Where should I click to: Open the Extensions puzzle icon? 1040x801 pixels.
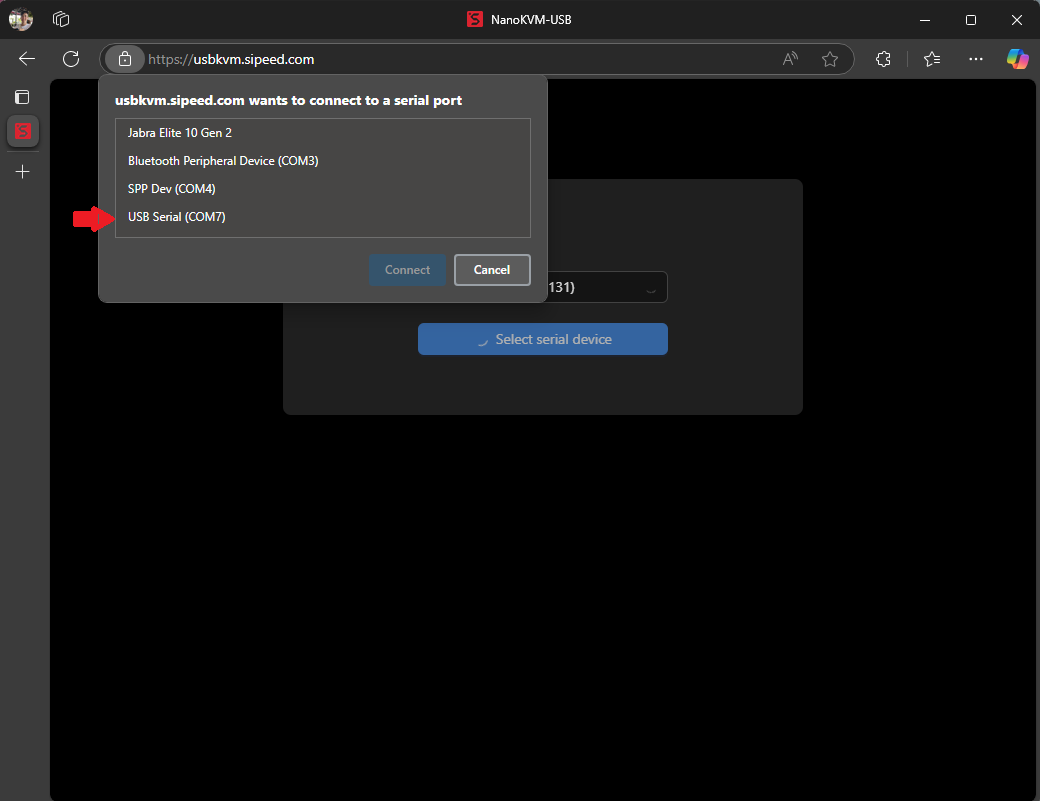883,59
